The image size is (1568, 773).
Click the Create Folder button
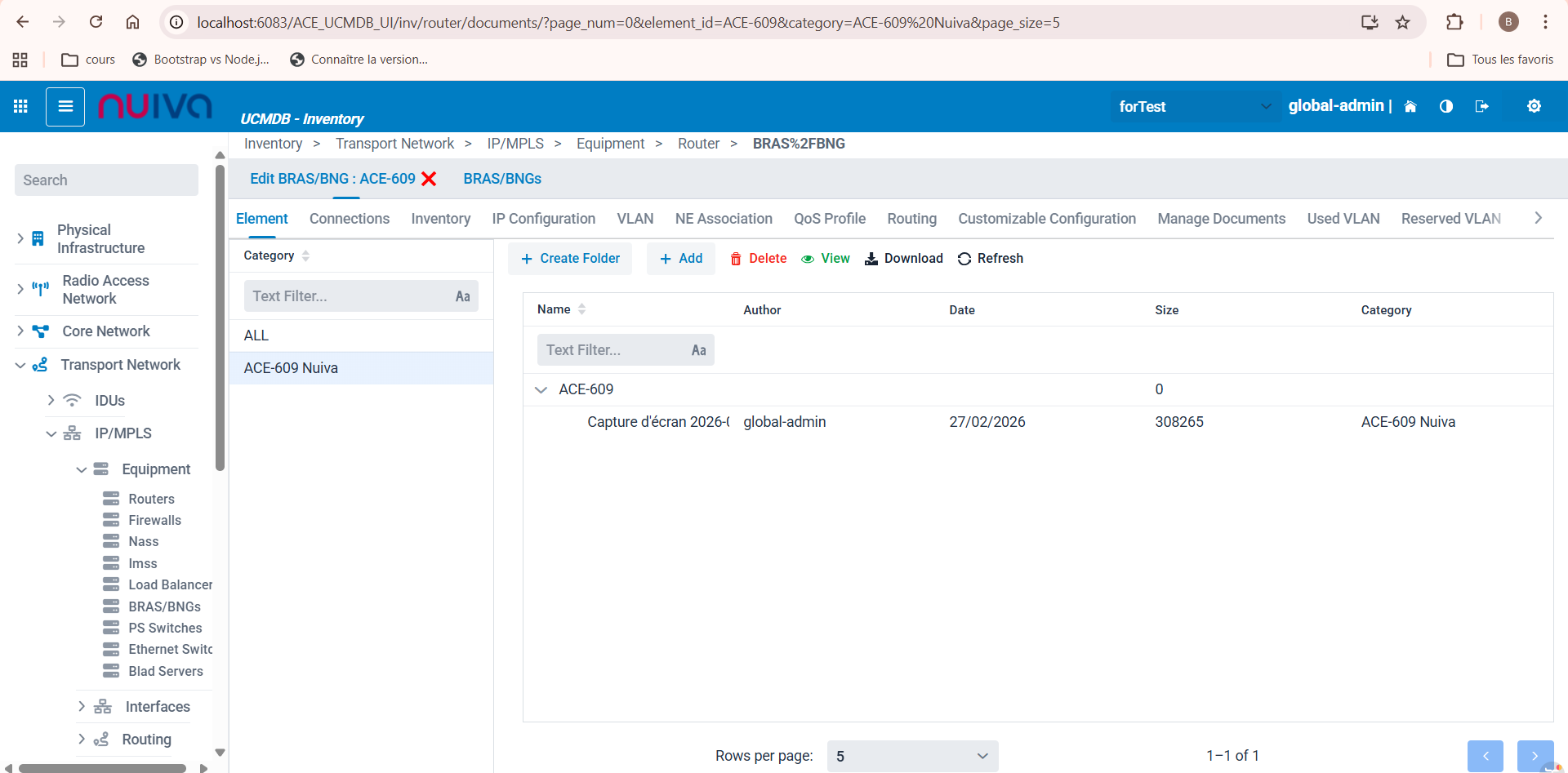coord(570,259)
